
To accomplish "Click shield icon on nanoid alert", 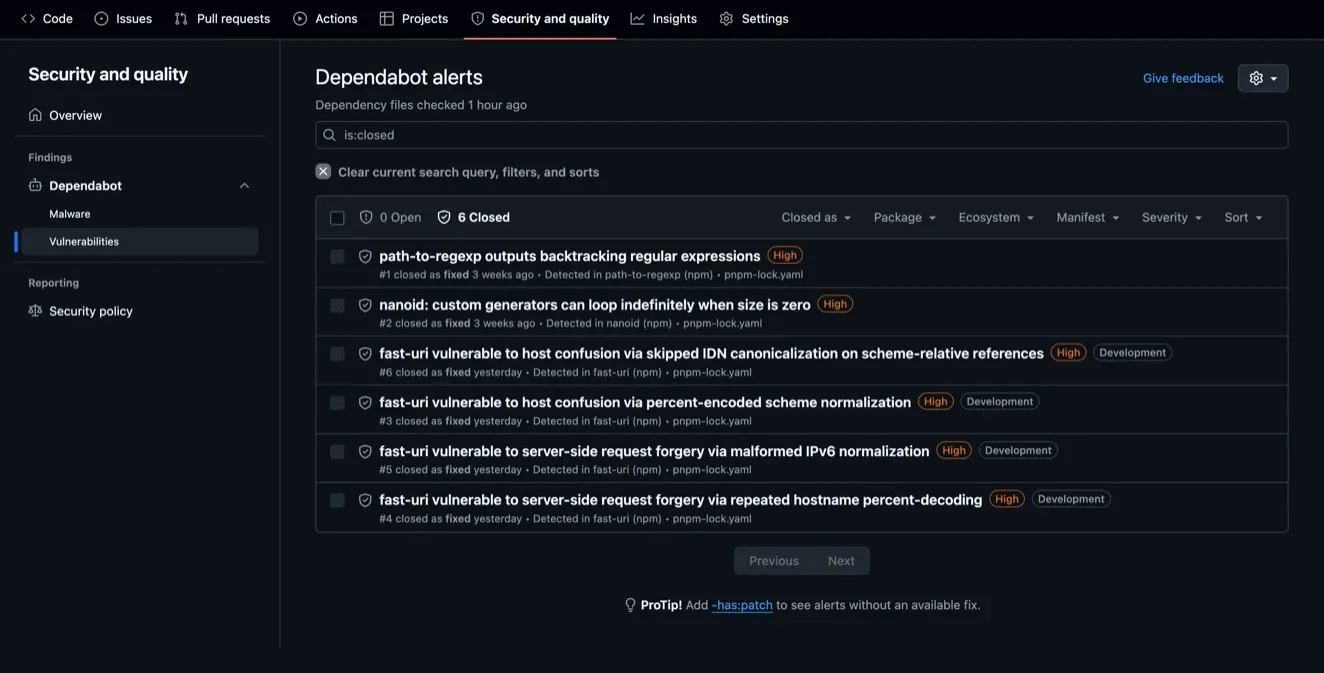I will point(365,306).
